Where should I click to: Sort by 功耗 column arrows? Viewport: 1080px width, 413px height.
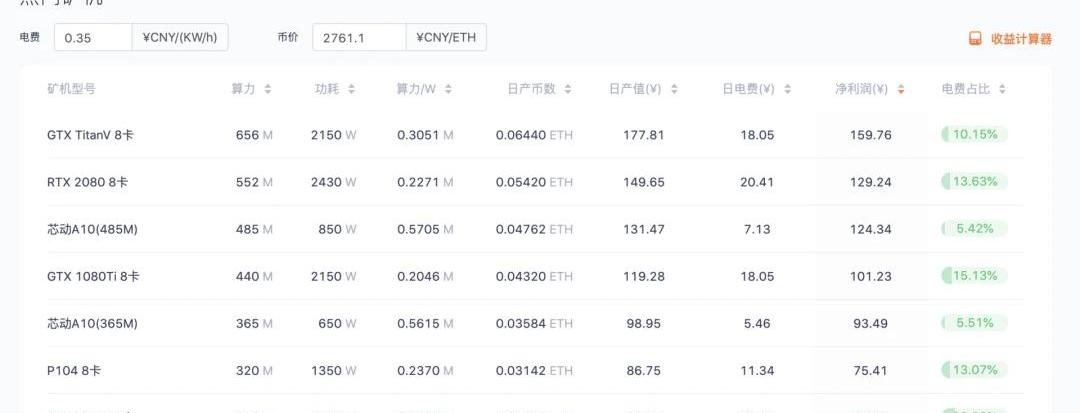(351, 89)
